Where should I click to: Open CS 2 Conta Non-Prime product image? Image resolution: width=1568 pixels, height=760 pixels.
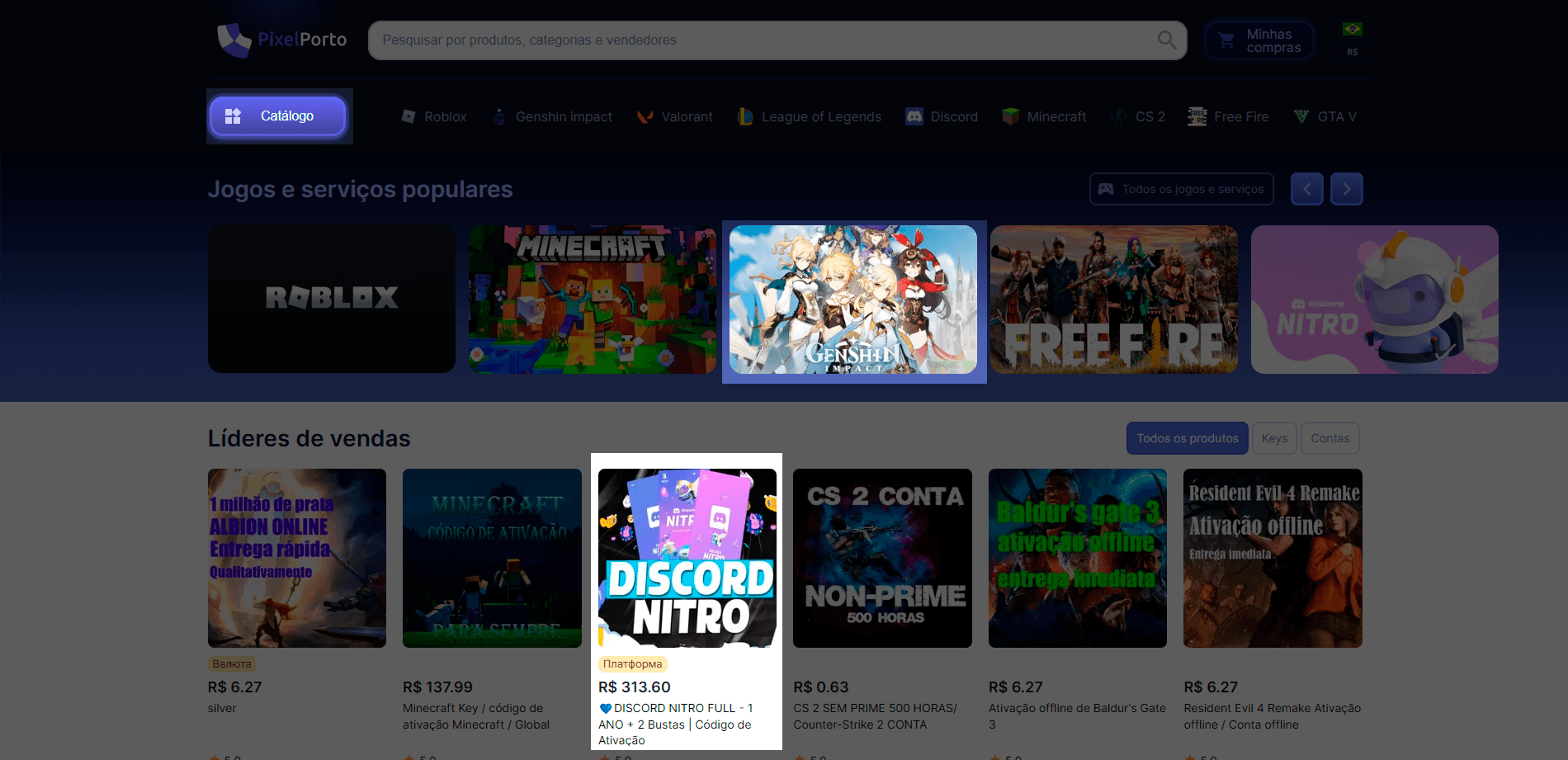[882, 558]
